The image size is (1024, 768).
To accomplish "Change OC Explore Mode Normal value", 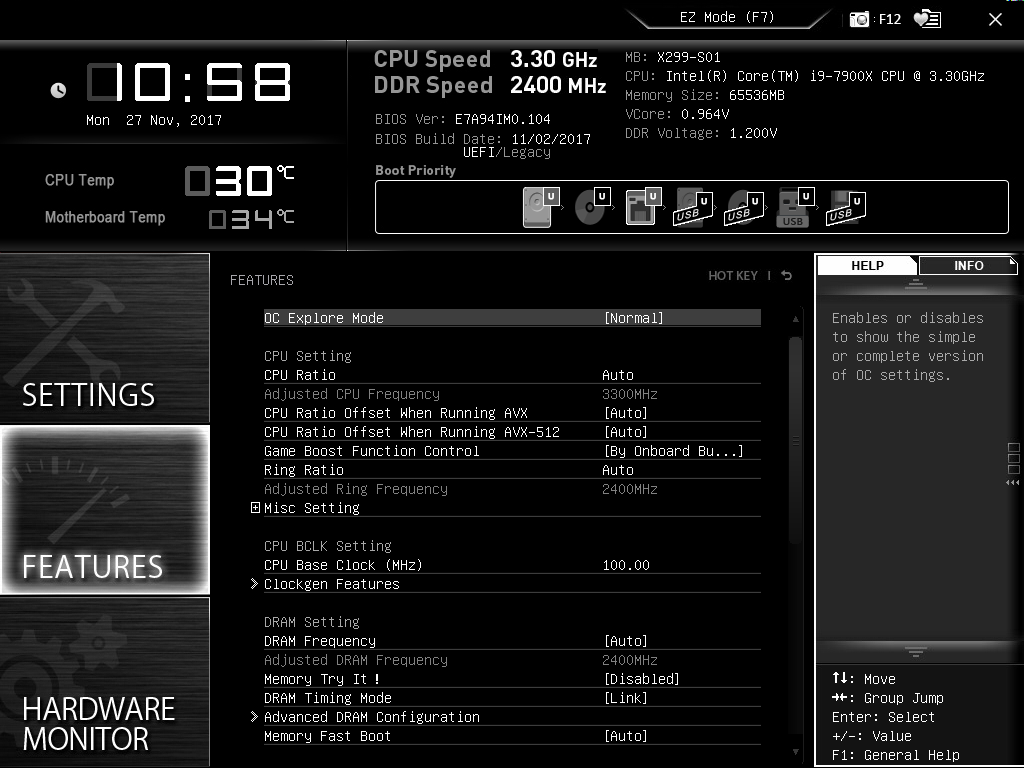I will [633, 318].
